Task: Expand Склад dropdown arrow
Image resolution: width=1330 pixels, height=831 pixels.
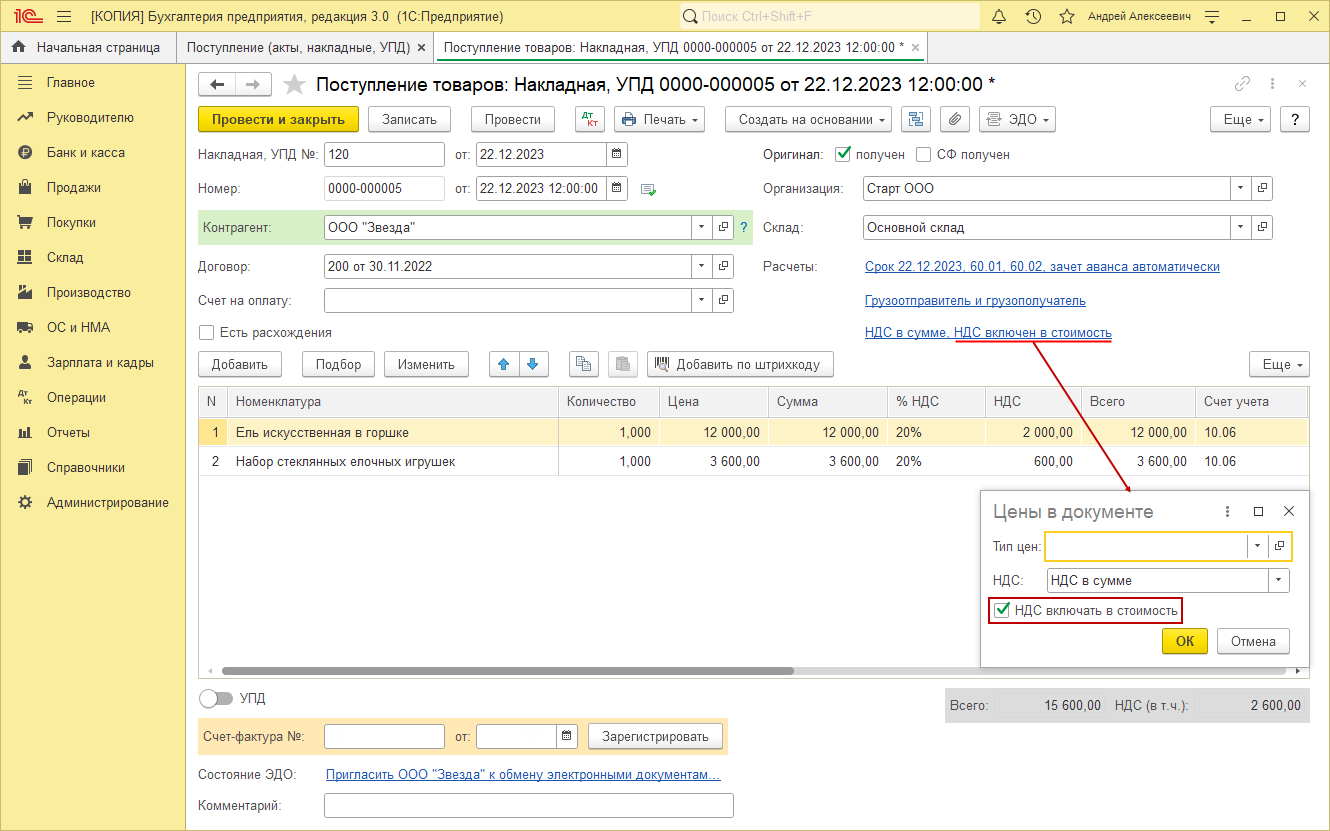Action: coord(1240,227)
